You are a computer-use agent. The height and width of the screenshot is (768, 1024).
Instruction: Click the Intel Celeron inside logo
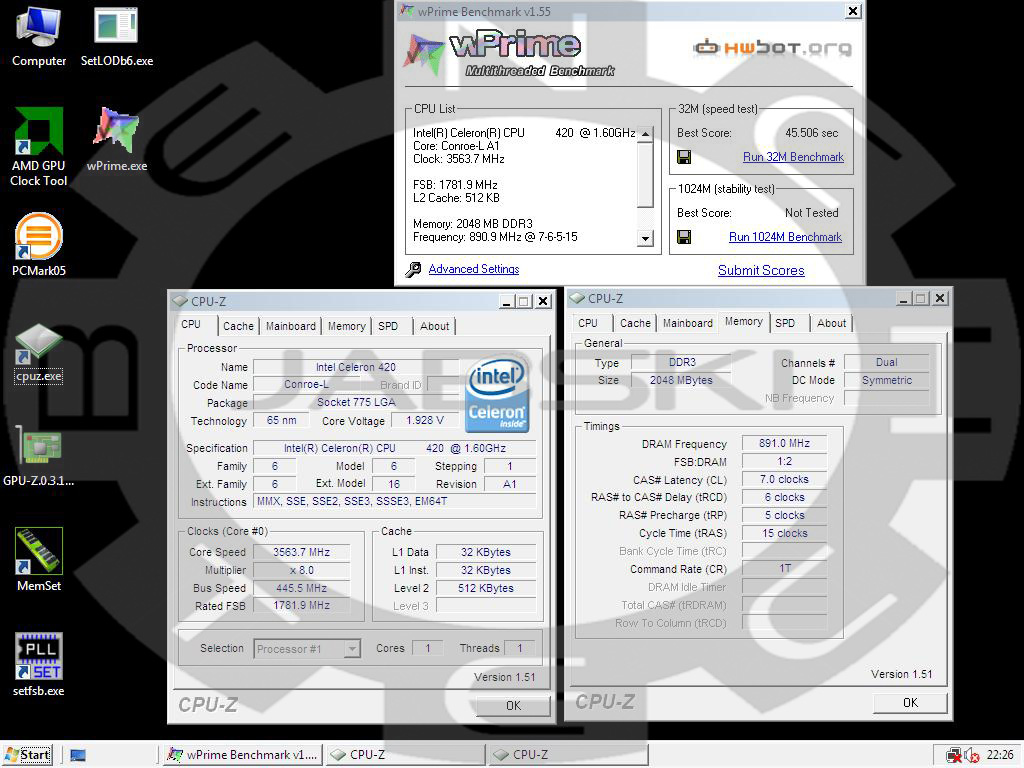497,394
